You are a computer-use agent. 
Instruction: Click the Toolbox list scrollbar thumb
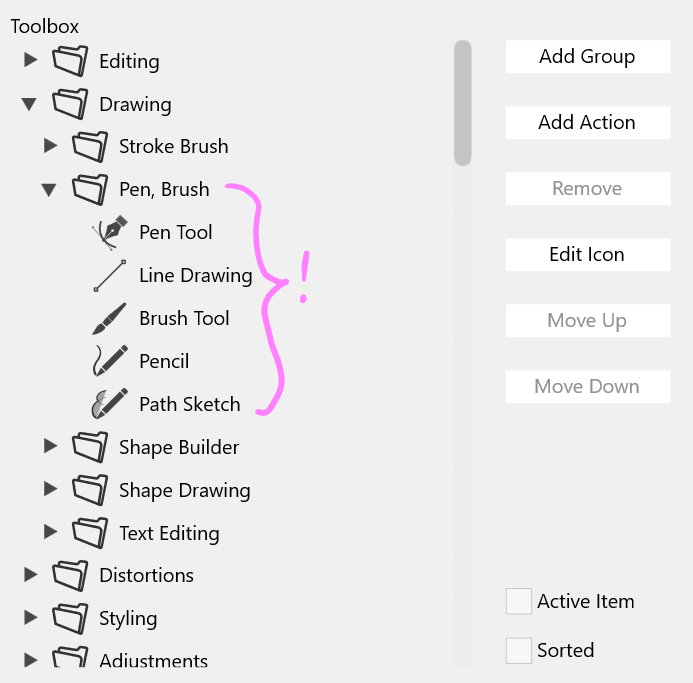coord(463,103)
